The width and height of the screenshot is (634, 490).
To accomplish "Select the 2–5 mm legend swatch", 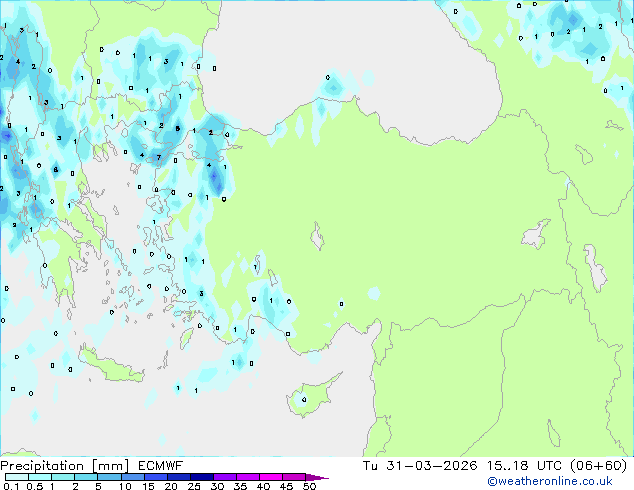I will point(86,477).
